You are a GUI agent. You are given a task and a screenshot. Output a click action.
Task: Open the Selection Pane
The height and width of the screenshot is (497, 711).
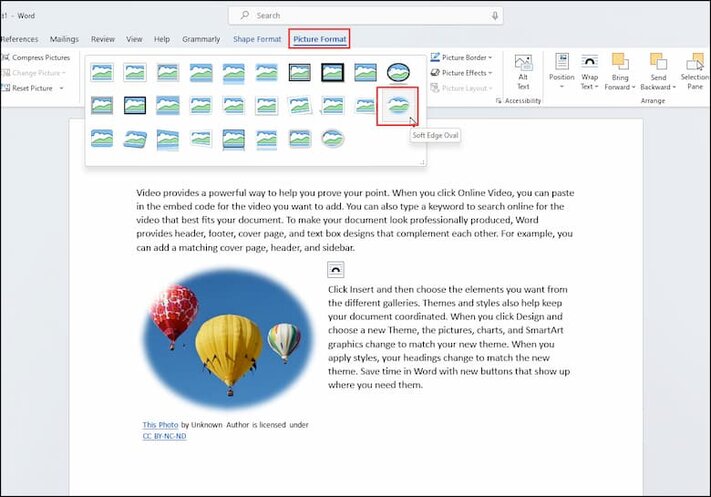[694, 72]
